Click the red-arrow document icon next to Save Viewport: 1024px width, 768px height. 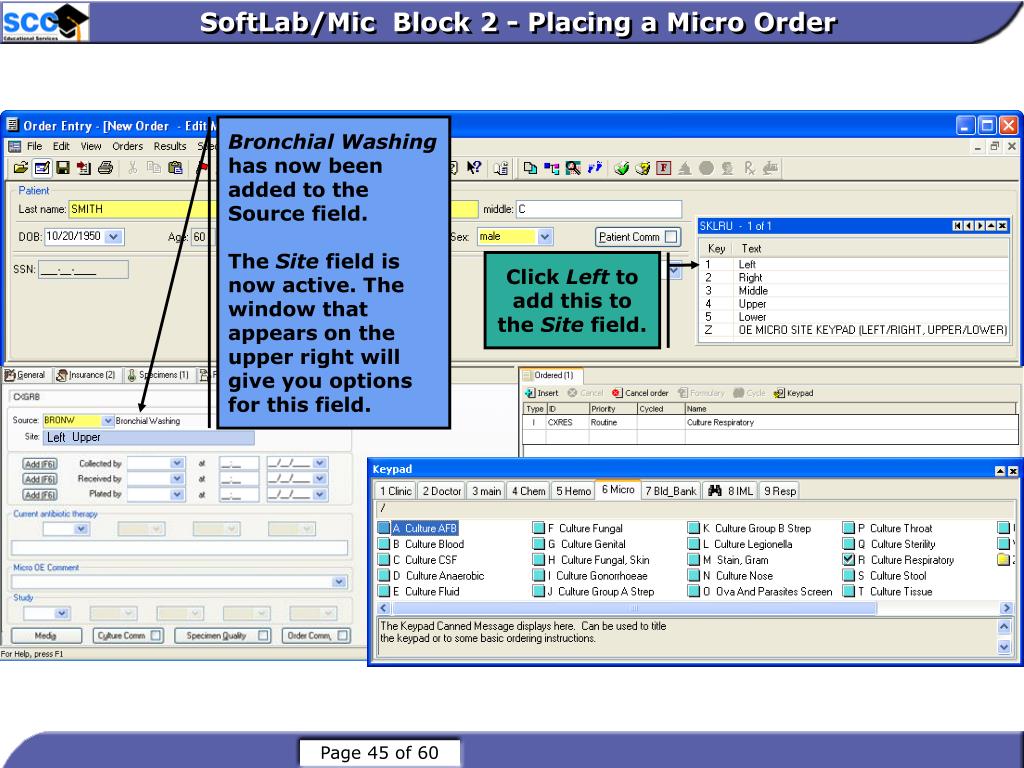tap(84, 168)
